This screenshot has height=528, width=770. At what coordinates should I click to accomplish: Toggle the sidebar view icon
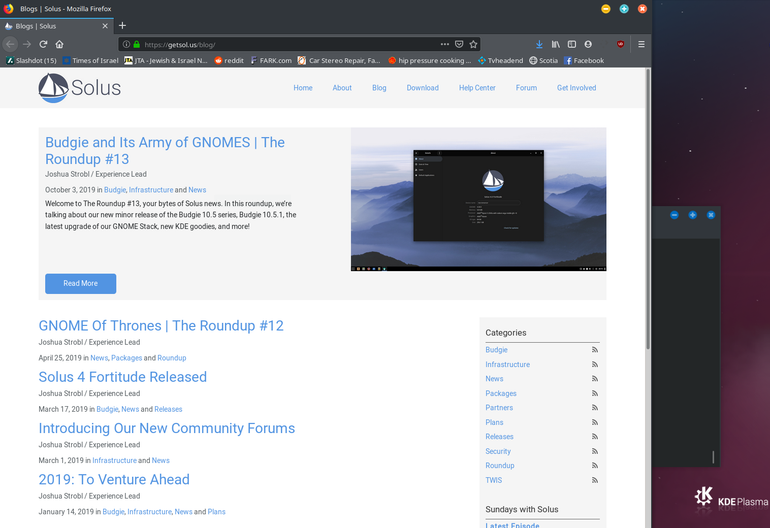click(x=572, y=44)
